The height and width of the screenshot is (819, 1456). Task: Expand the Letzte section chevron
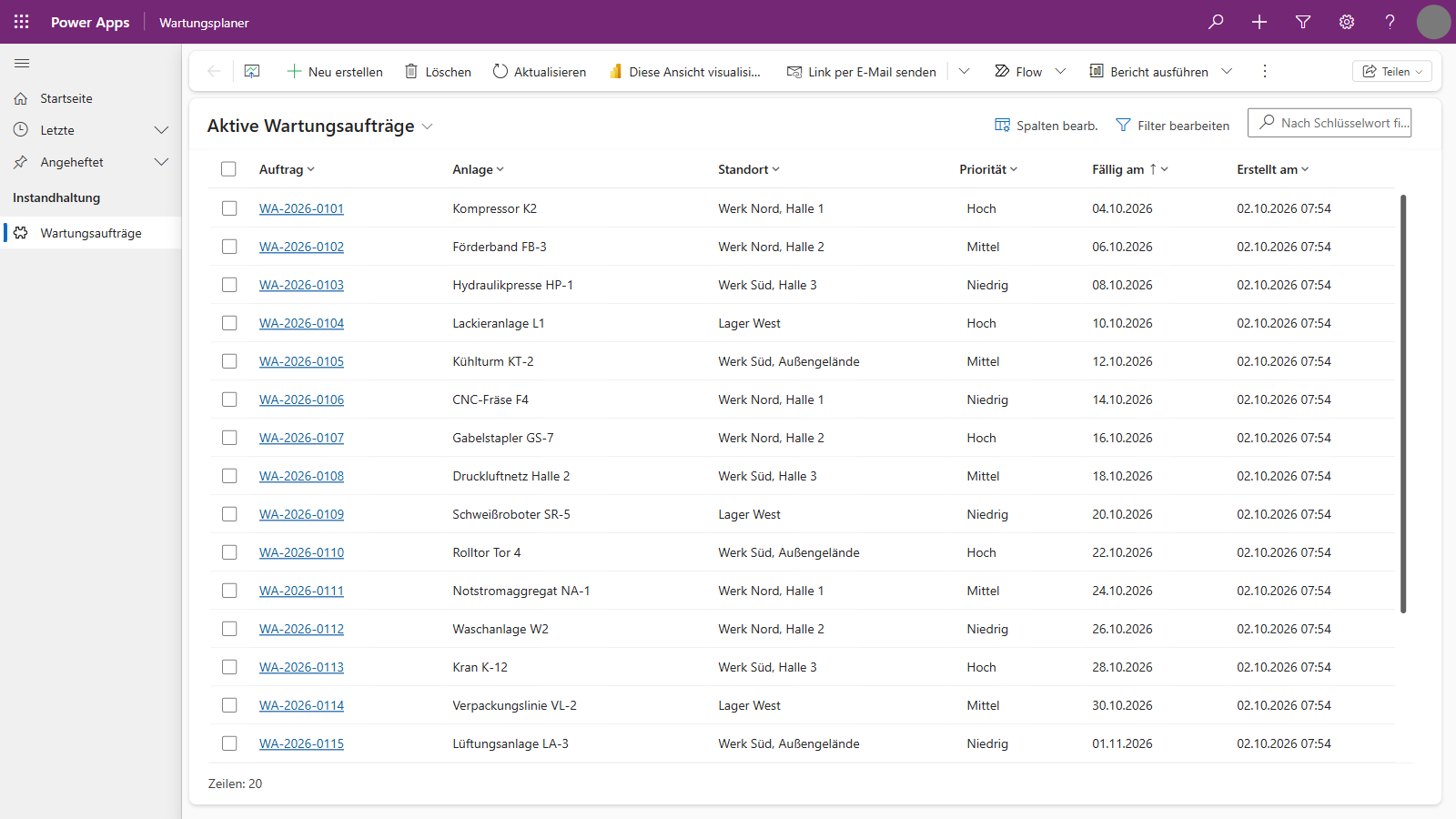tap(162, 130)
